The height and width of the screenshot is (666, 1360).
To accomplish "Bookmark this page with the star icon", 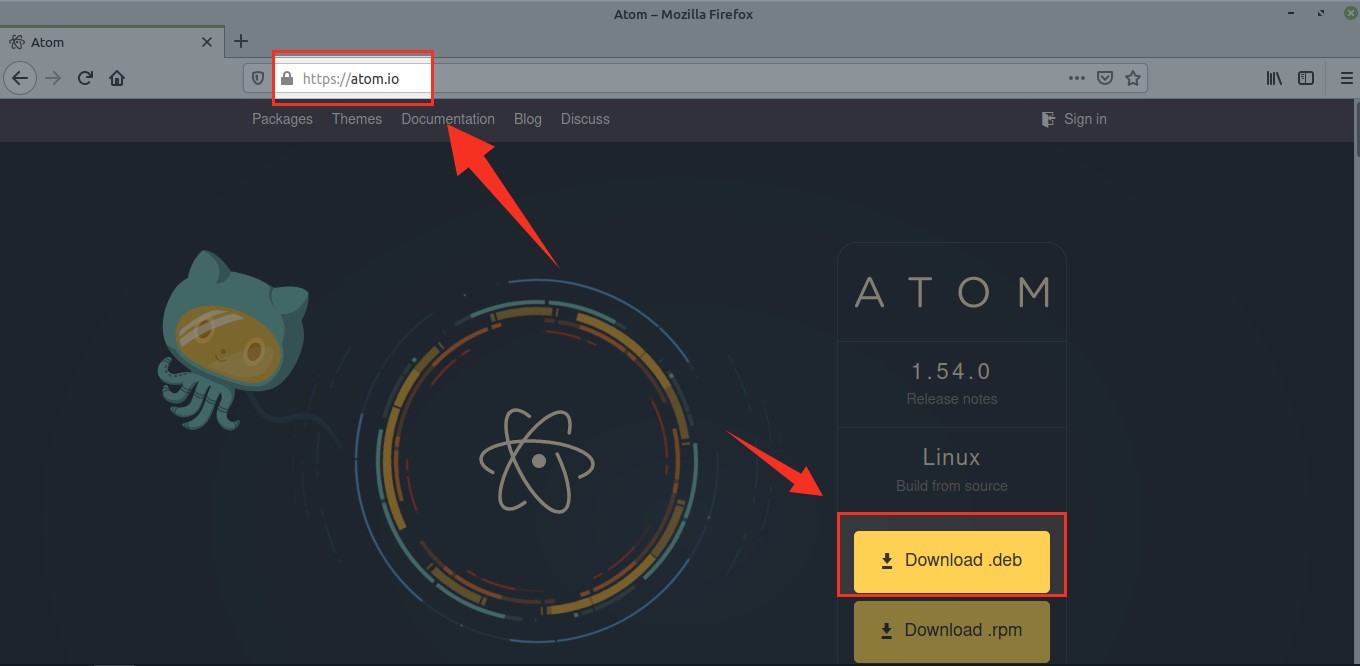I will (x=1133, y=78).
